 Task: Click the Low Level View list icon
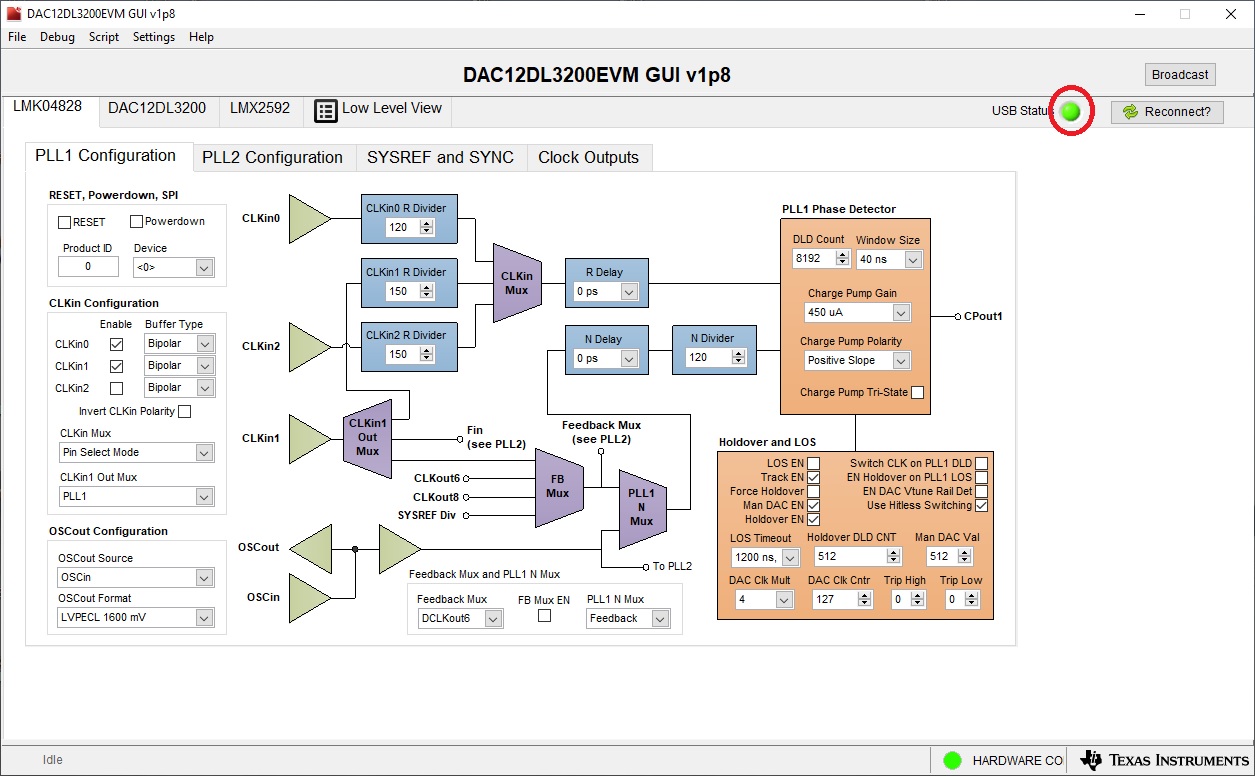pos(326,110)
